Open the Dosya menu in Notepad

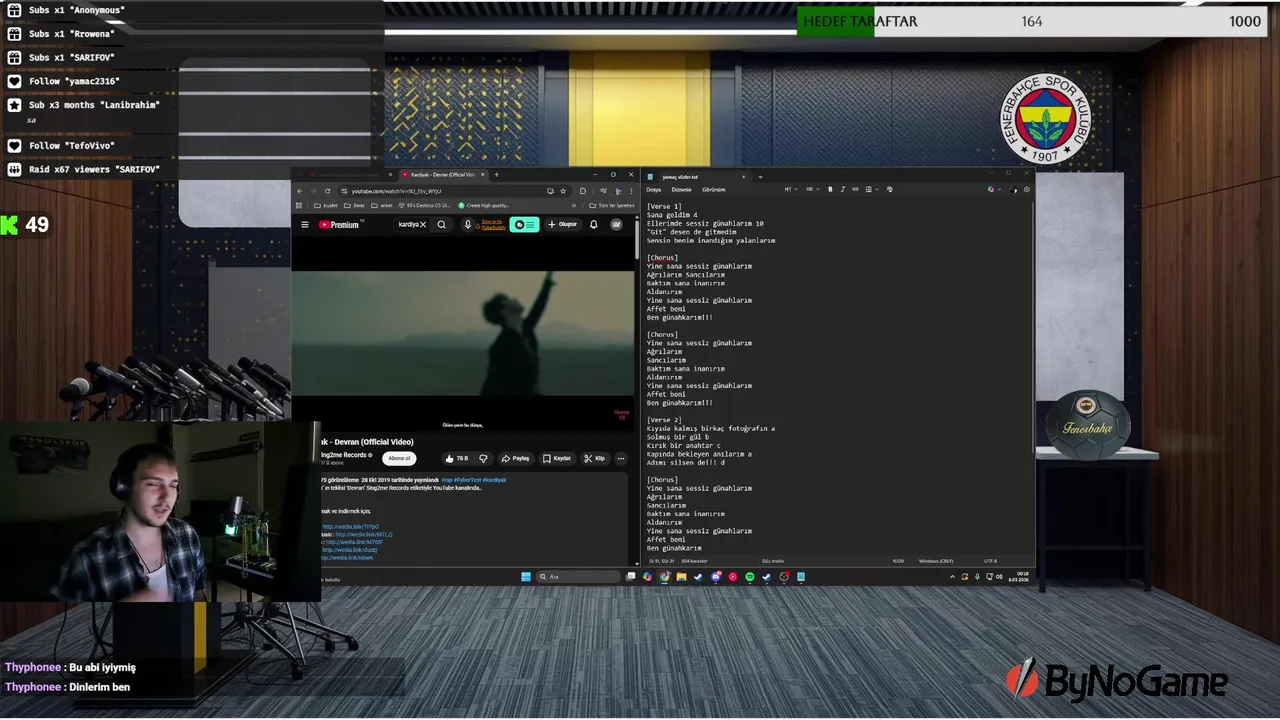pyautogui.click(x=653, y=189)
